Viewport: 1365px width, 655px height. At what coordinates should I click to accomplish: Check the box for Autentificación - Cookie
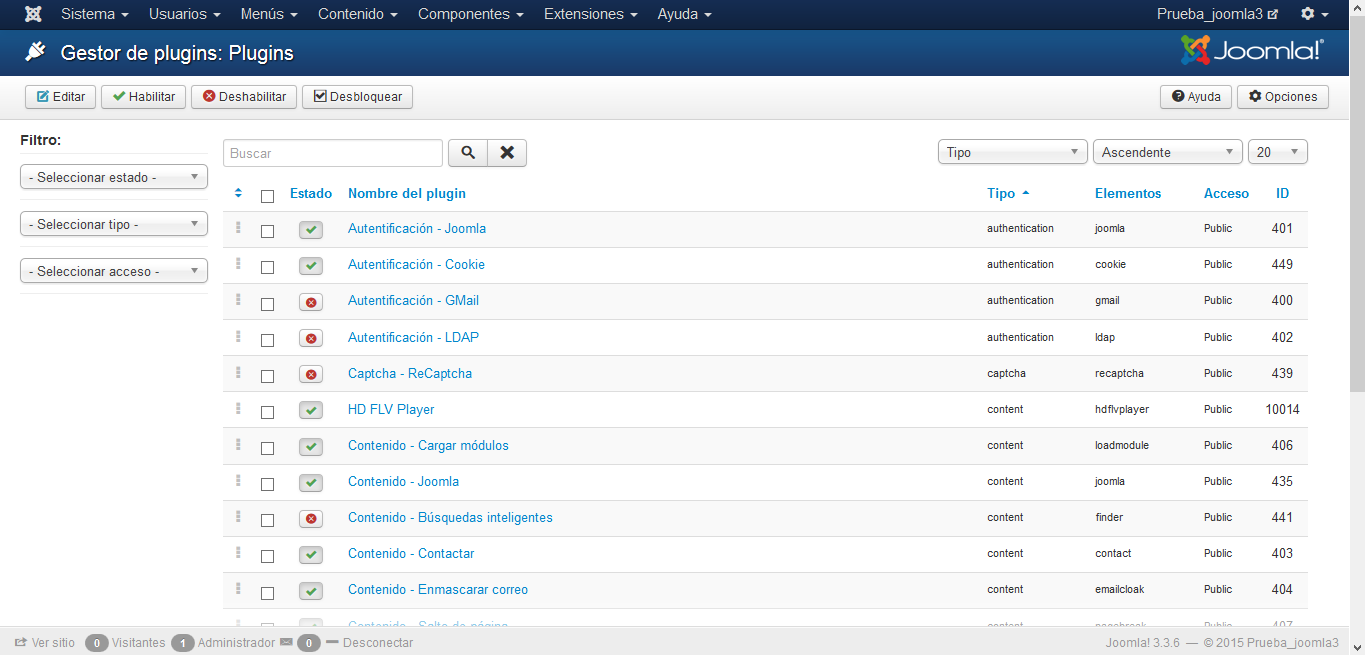[x=267, y=267]
